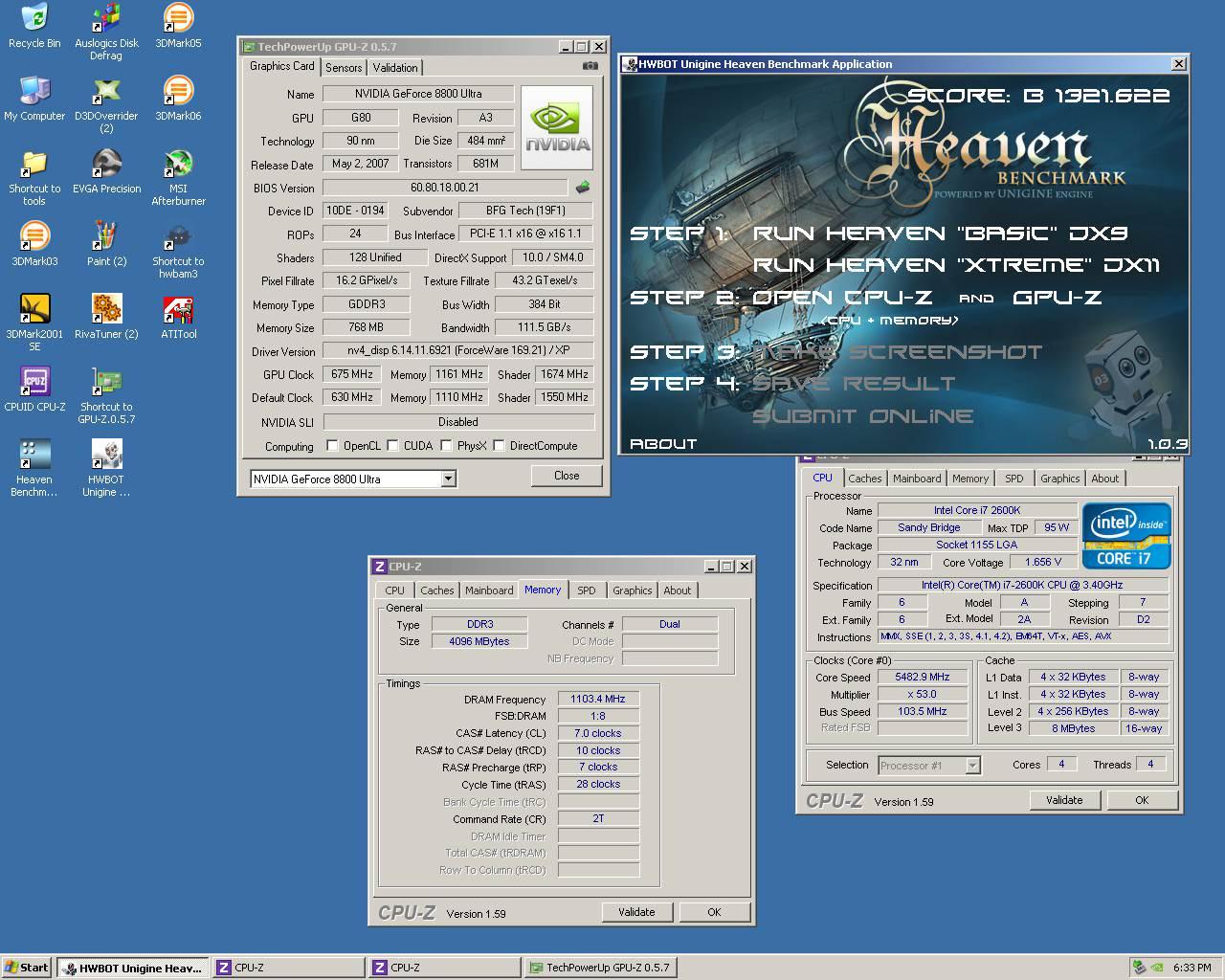Click the NVIDIA tray icon in the taskbar
This screenshot has width=1225, height=980.
tap(1157, 967)
